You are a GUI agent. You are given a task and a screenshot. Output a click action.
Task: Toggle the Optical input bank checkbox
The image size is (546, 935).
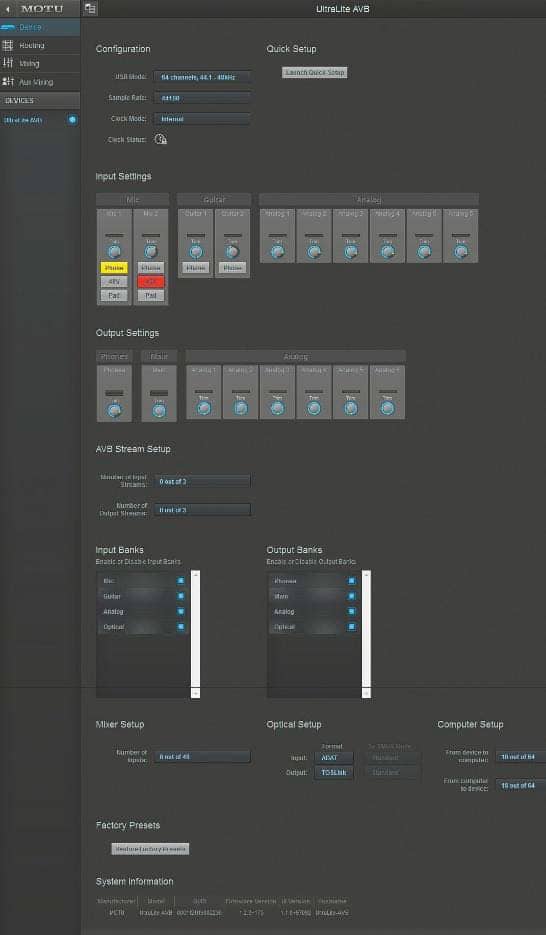(181, 627)
